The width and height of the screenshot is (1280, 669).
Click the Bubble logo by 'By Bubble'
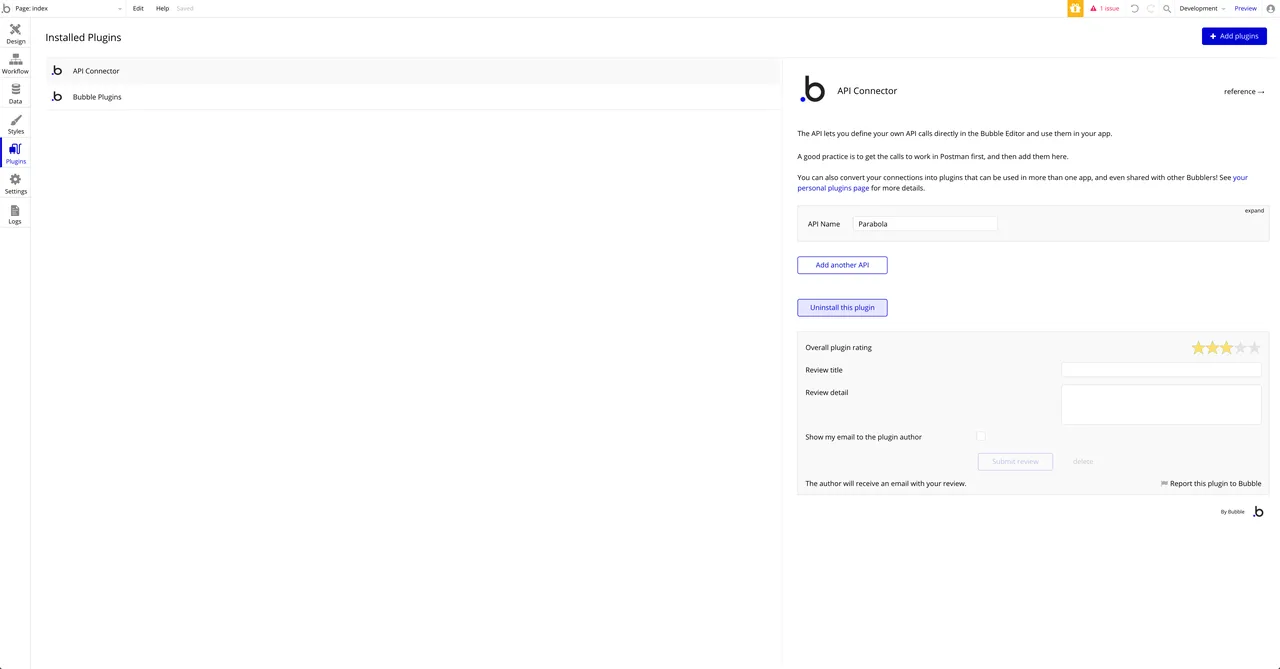pyautogui.click(x=1258, y=511)
